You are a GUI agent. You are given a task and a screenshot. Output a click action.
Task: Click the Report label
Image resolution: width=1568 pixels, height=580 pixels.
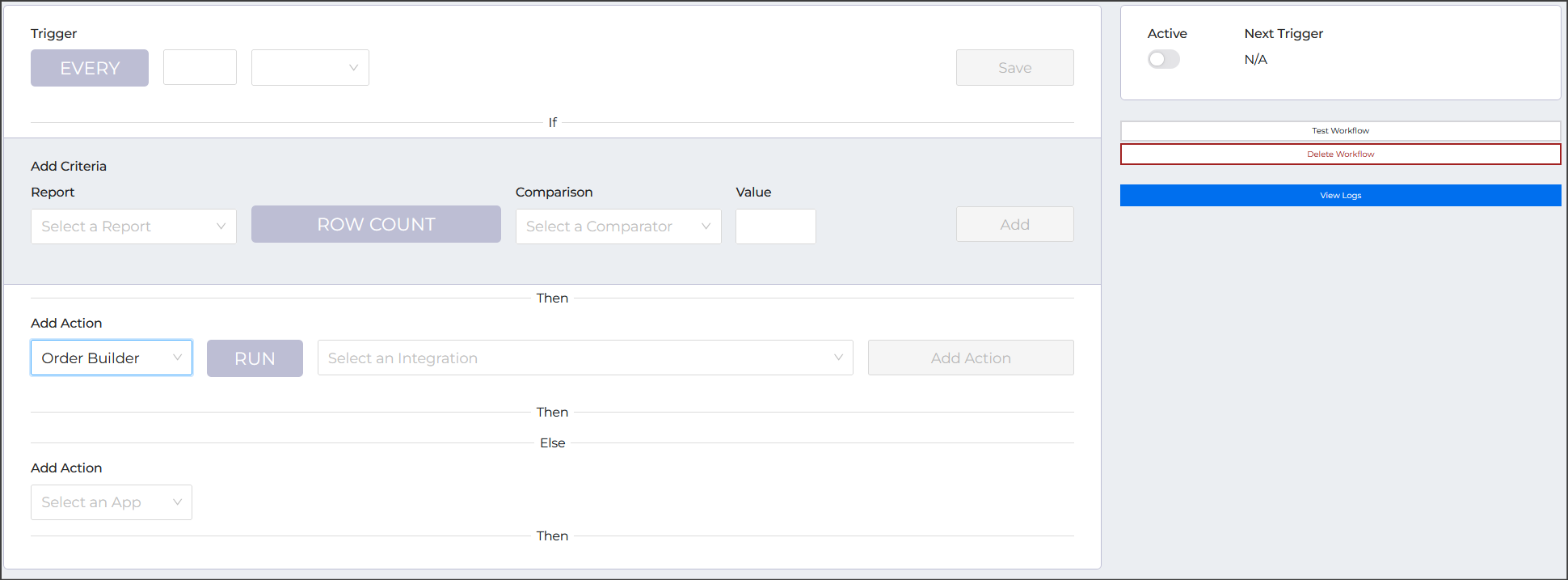pyautogui.click(x=53, y=192)
